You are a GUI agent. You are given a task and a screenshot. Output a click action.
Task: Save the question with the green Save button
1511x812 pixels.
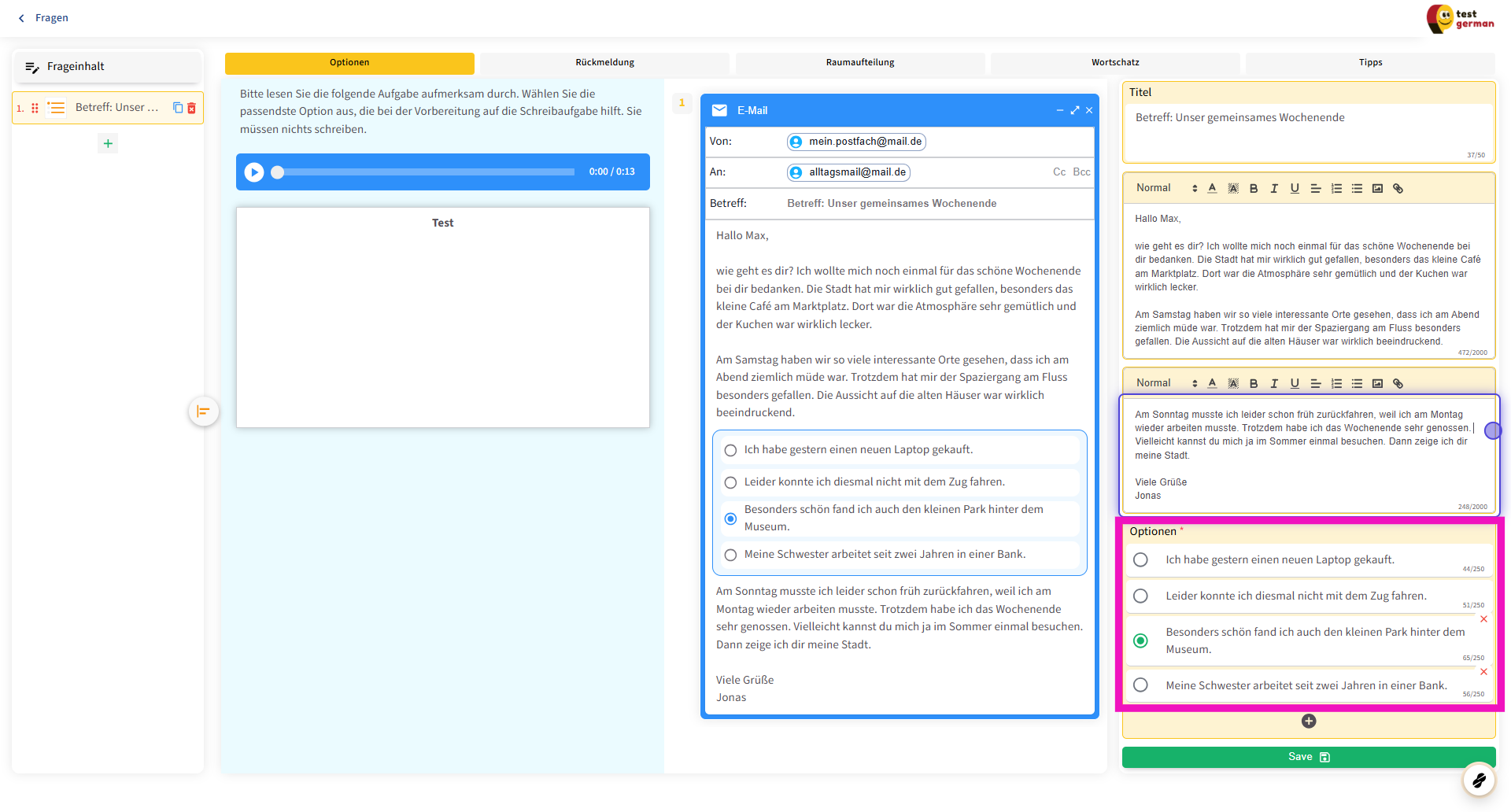[x=1308, y=757]
